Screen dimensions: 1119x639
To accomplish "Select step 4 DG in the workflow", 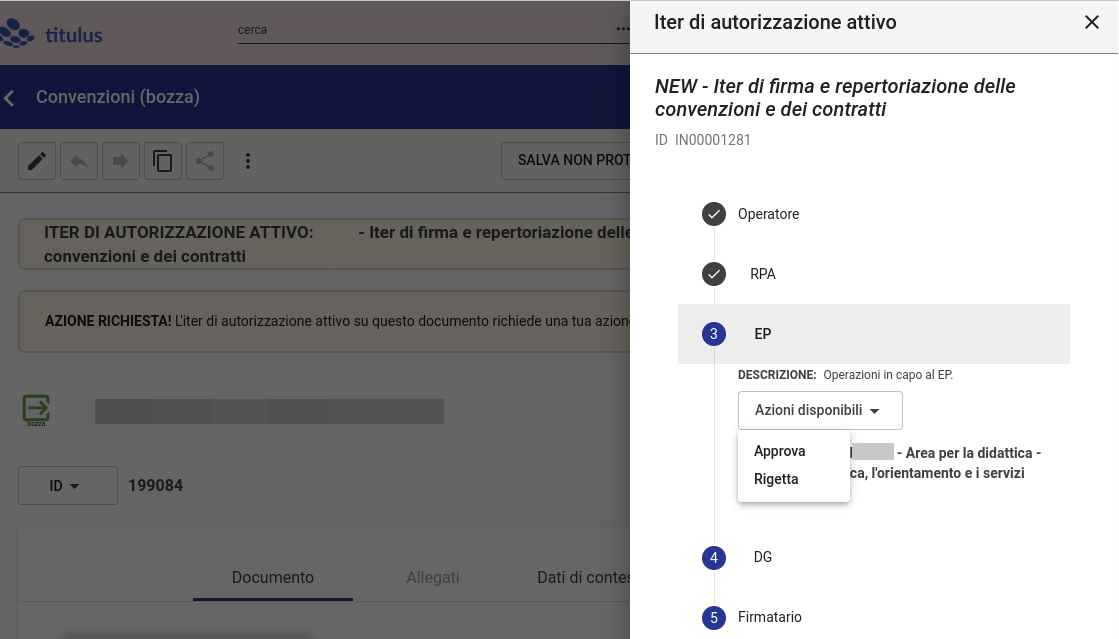I will coord(762,557).
